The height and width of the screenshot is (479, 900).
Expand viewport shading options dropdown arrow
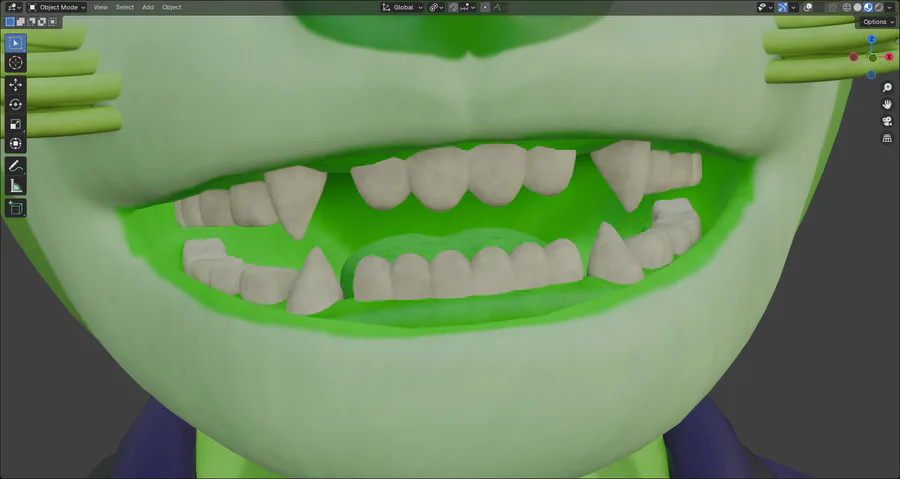[889, 7]
